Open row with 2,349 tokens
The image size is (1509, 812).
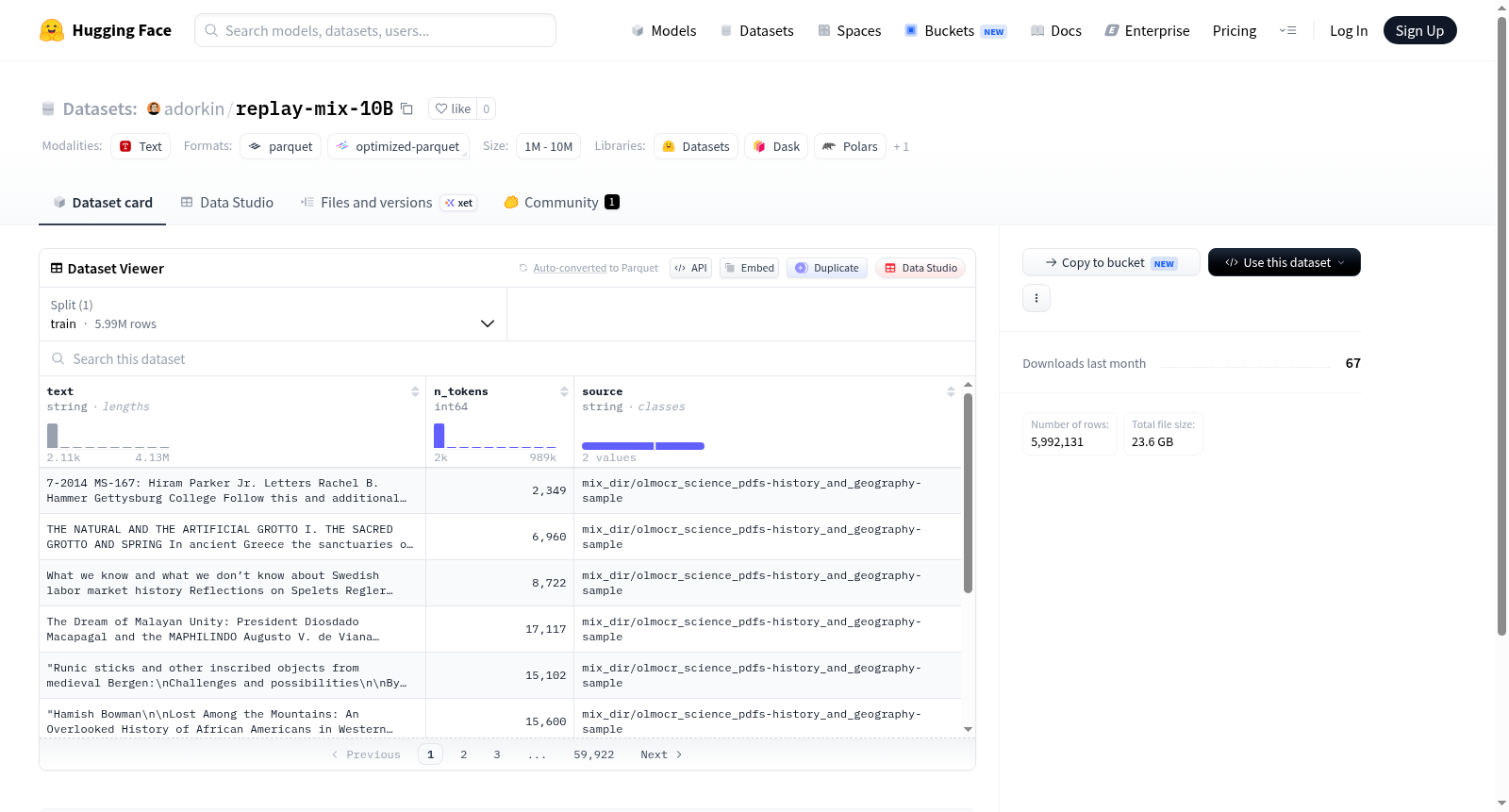(x=500, y=490)
